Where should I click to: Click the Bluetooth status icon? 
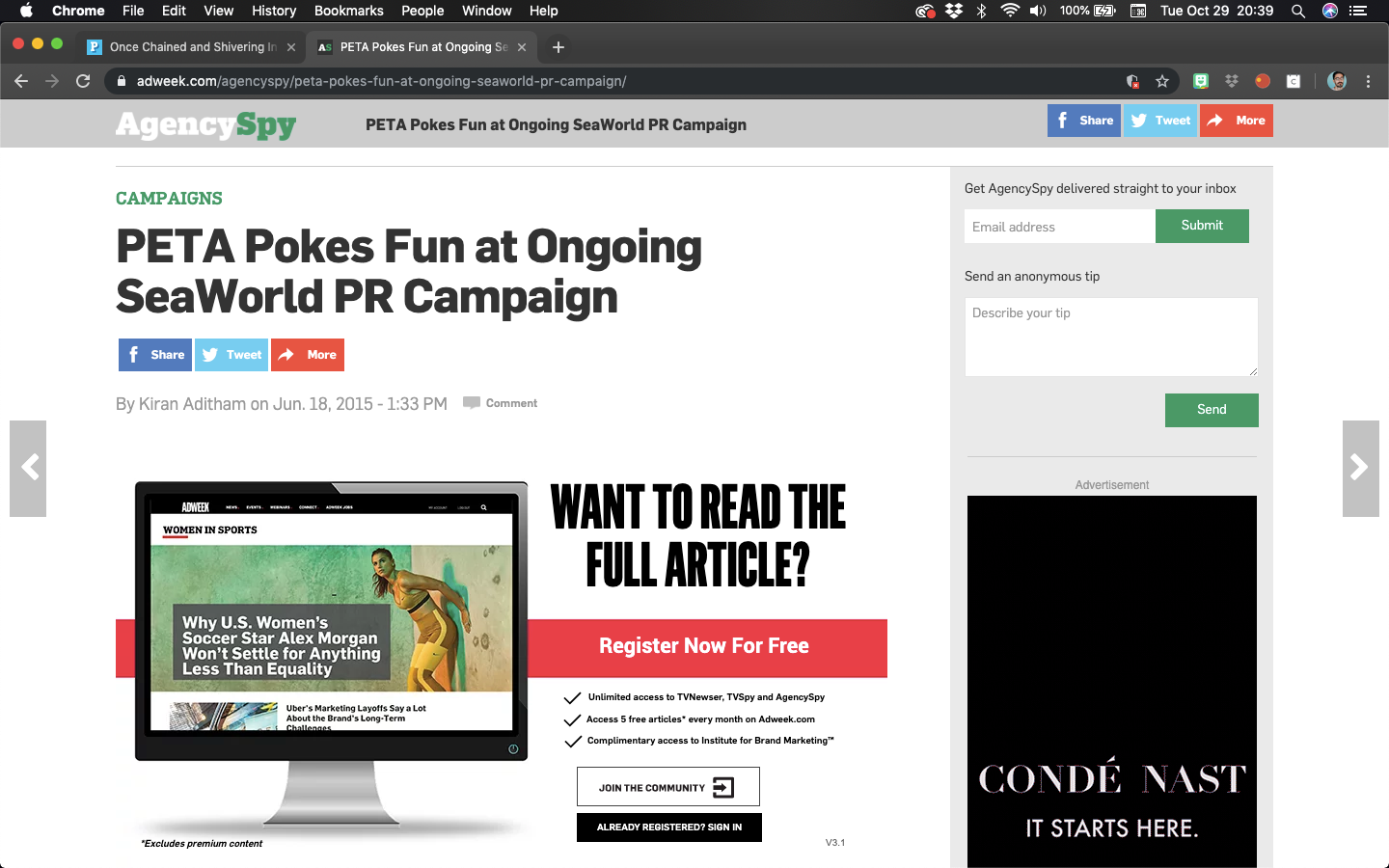coord(982,11)
